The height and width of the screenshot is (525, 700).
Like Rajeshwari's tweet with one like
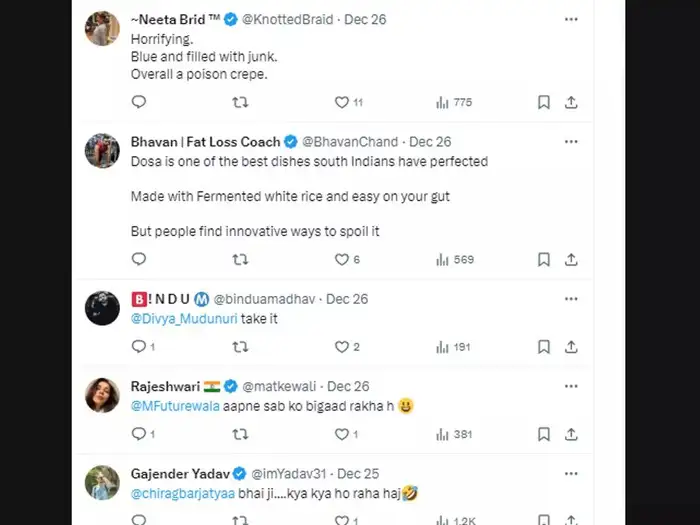tap(341, 434)
